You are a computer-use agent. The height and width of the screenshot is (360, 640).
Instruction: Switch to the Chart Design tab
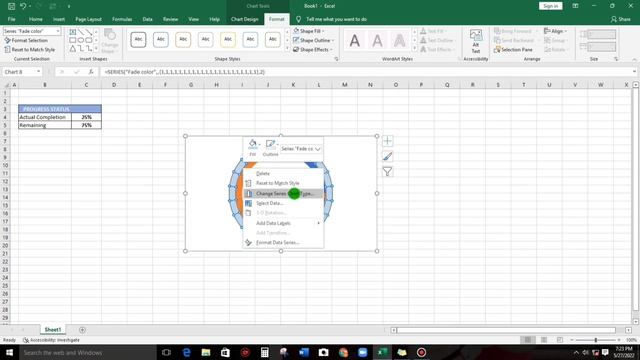click(x=244, y=19)
